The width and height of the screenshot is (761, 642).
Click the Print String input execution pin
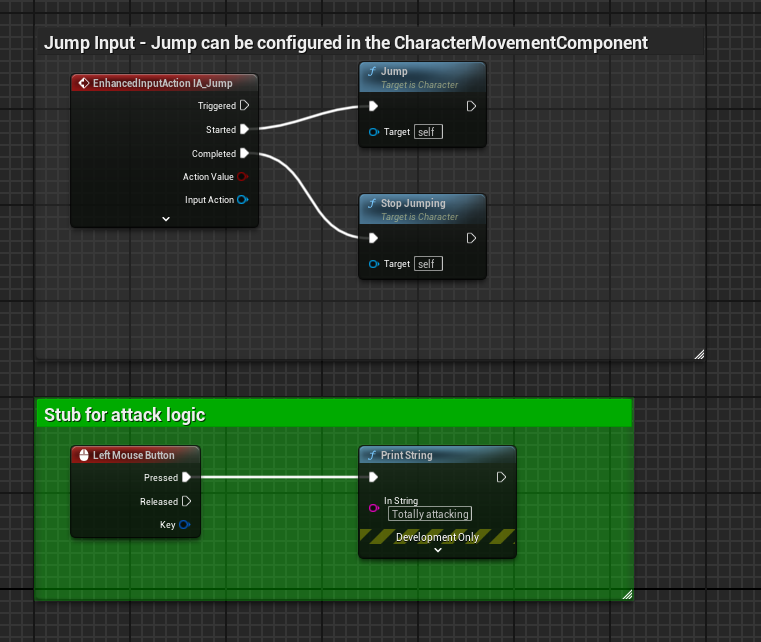373,477
